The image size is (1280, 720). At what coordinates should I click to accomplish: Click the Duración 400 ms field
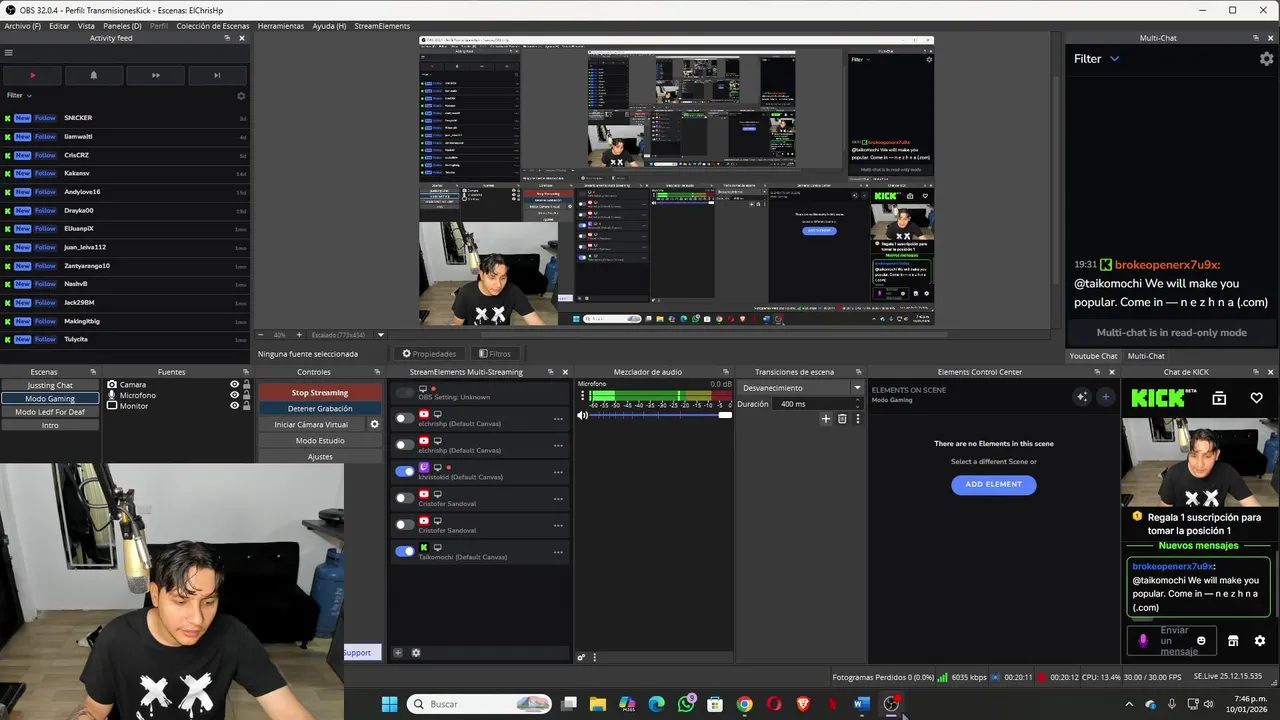(x=818, y=404)
